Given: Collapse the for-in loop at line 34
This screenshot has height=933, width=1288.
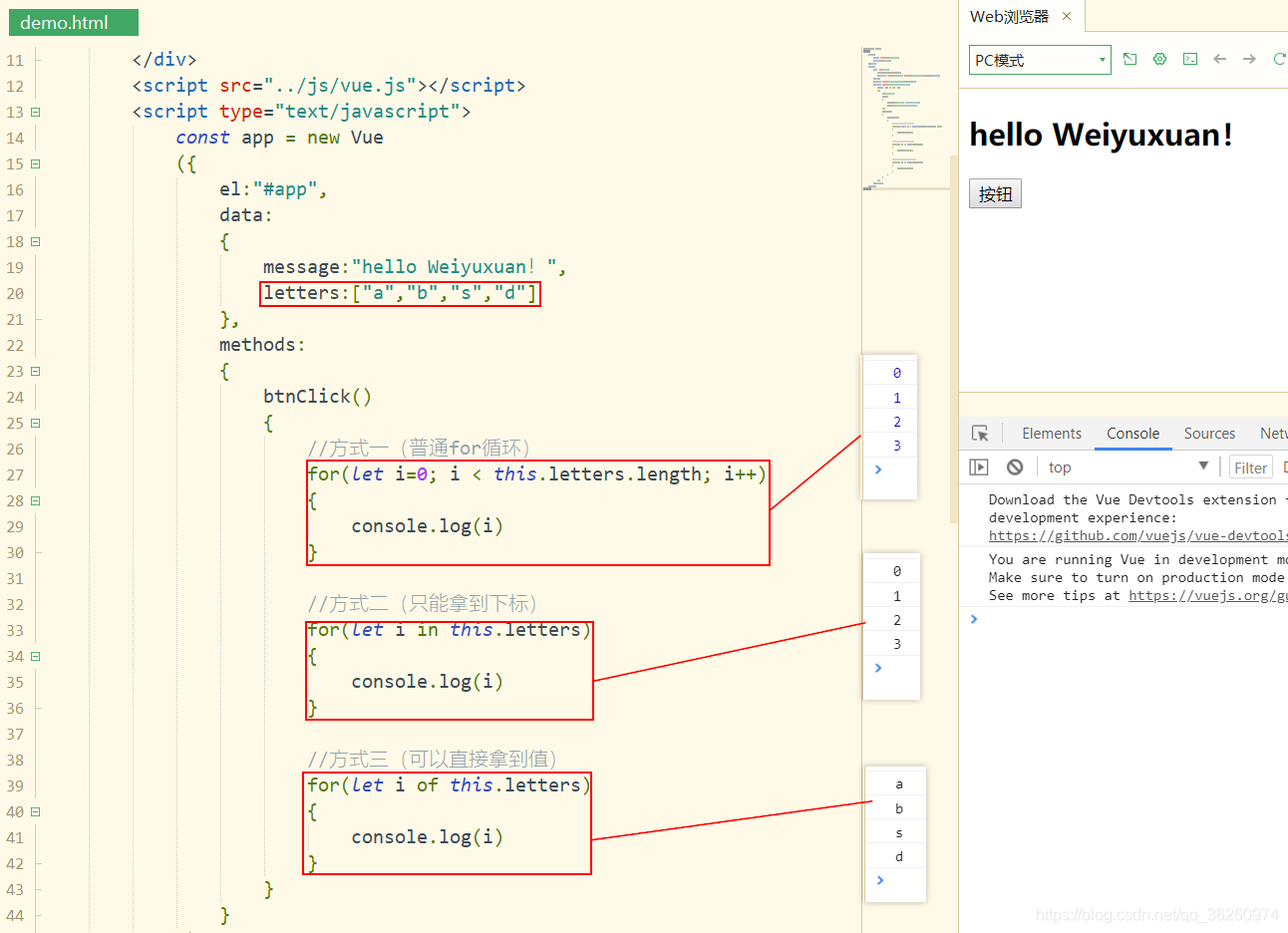Looking at the screenshot, I should click(36, 656).
